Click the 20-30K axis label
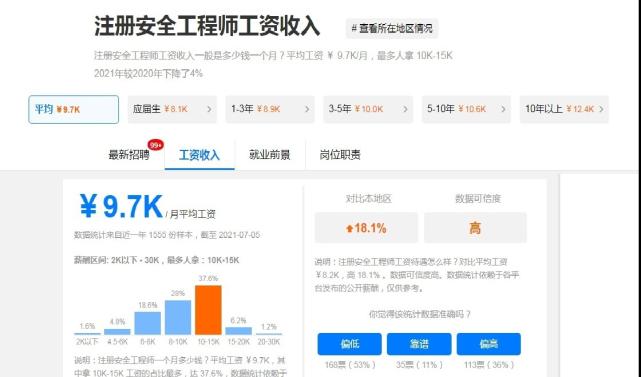Viewport: 641px width, 377px height. click(269, 341)
